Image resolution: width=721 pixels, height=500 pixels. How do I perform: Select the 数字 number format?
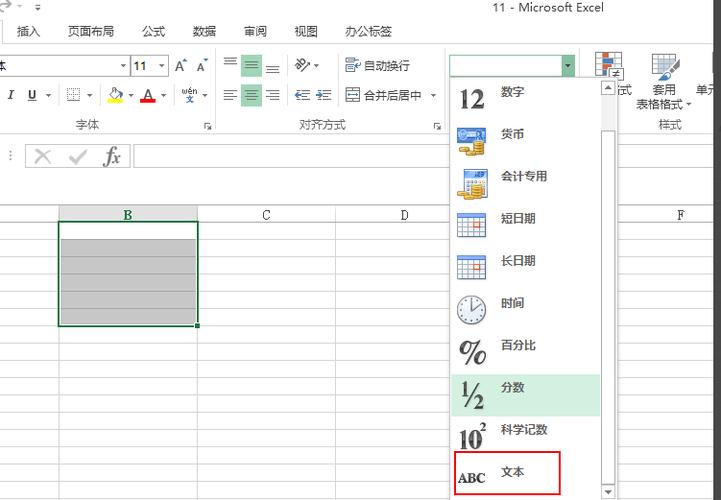pyautogui.click(x=526, y=99)
